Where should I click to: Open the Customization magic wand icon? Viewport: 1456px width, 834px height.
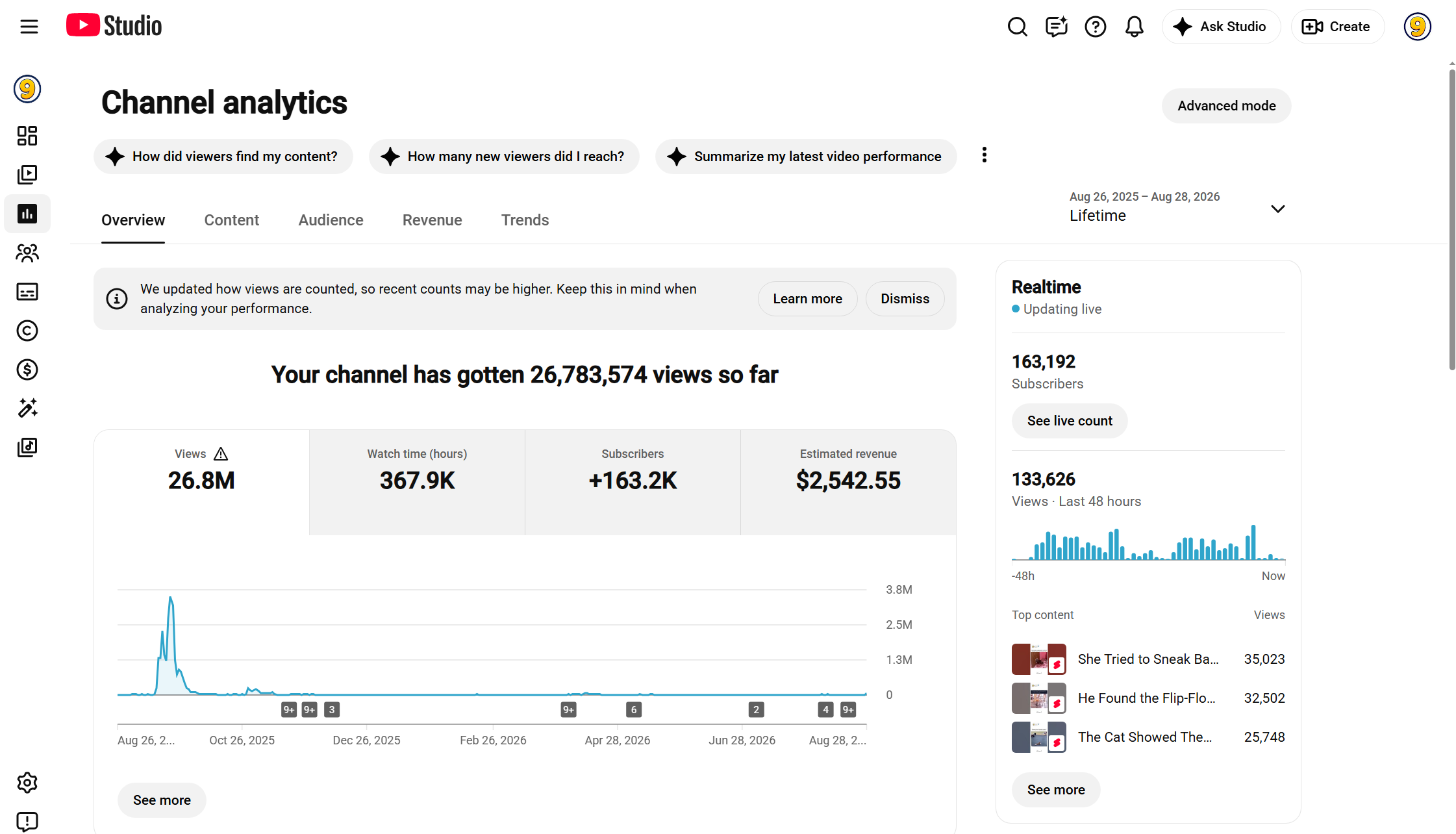tap(27, 408)
